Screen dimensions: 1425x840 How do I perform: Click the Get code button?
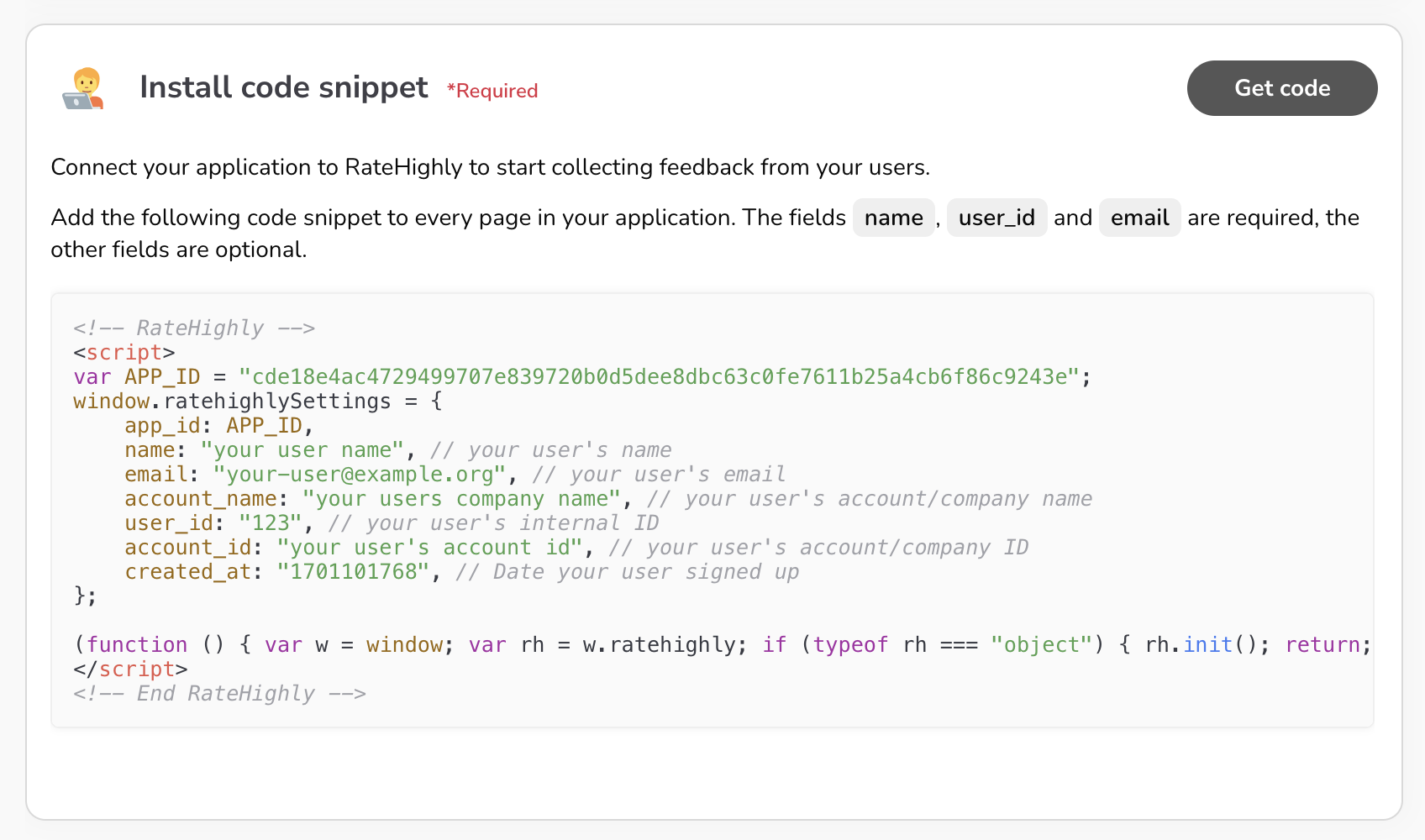(x=1281, y=88)
